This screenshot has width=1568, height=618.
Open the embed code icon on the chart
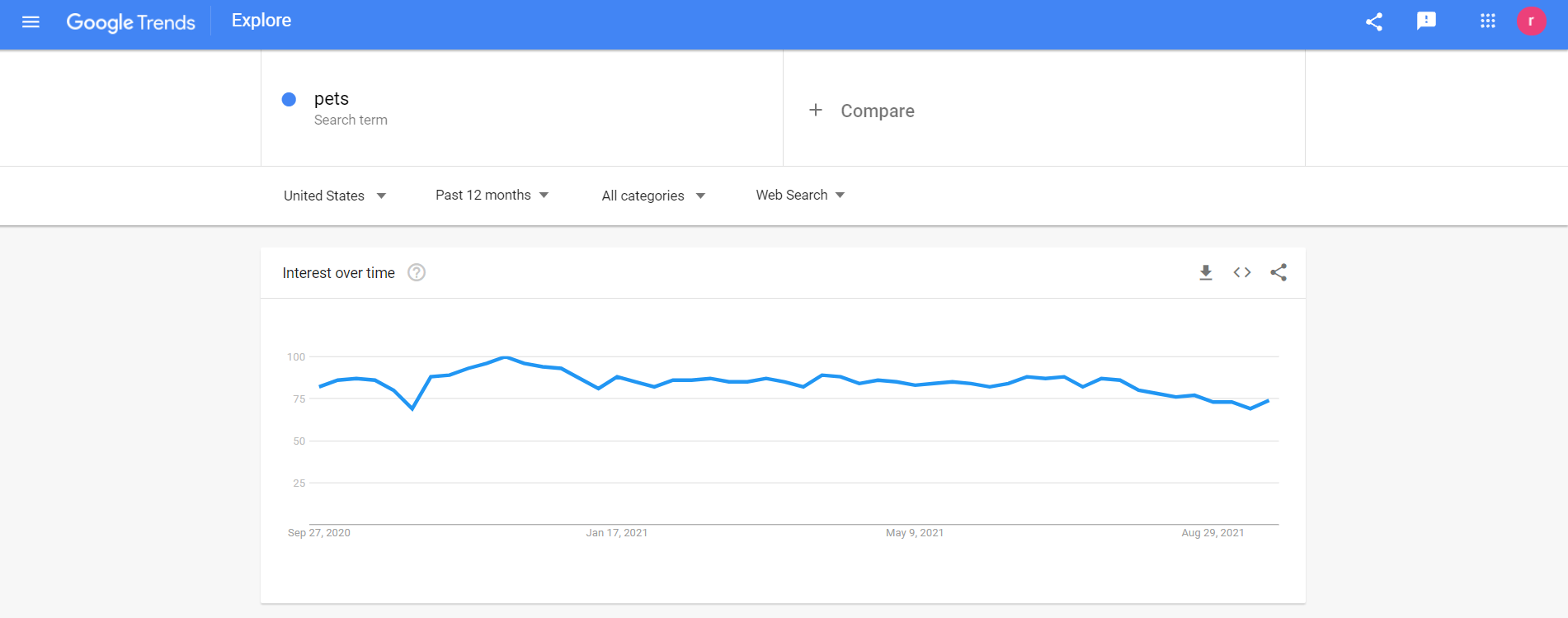pos(1242,272)
